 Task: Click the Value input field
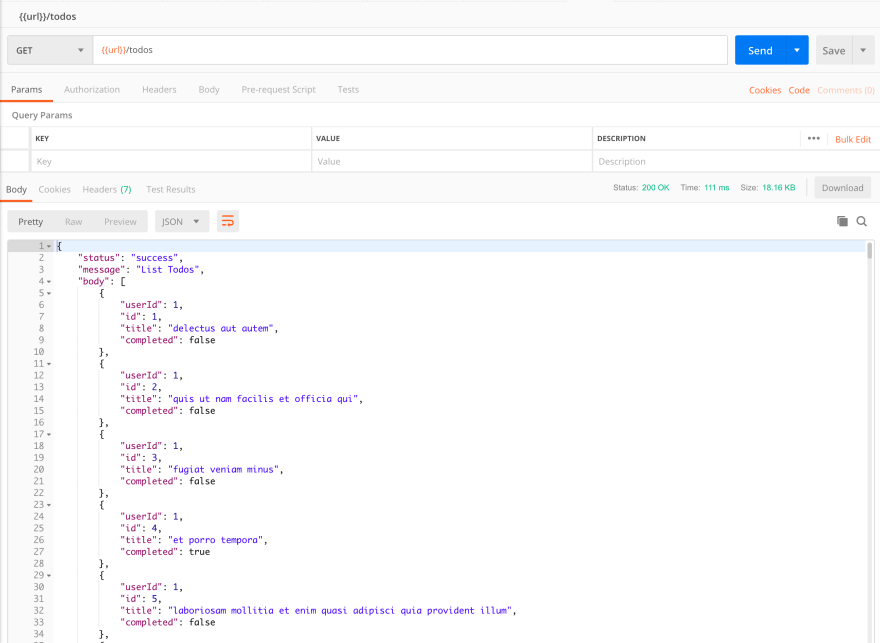452,162
